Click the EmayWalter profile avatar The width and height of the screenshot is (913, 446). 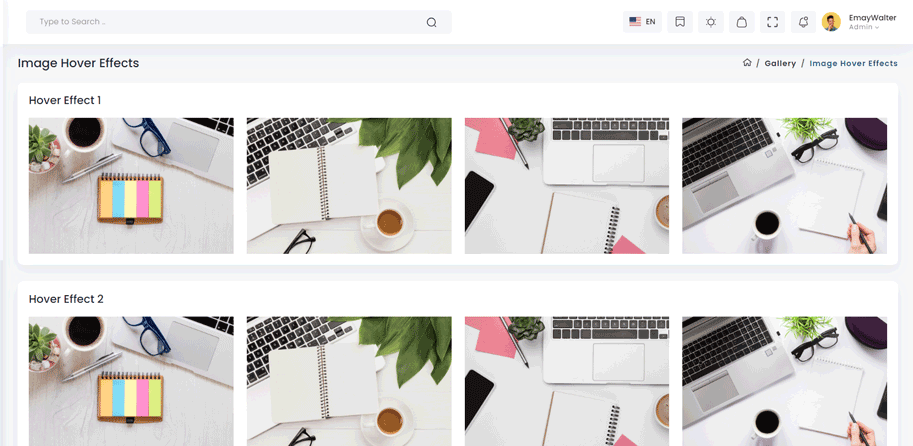831,22
